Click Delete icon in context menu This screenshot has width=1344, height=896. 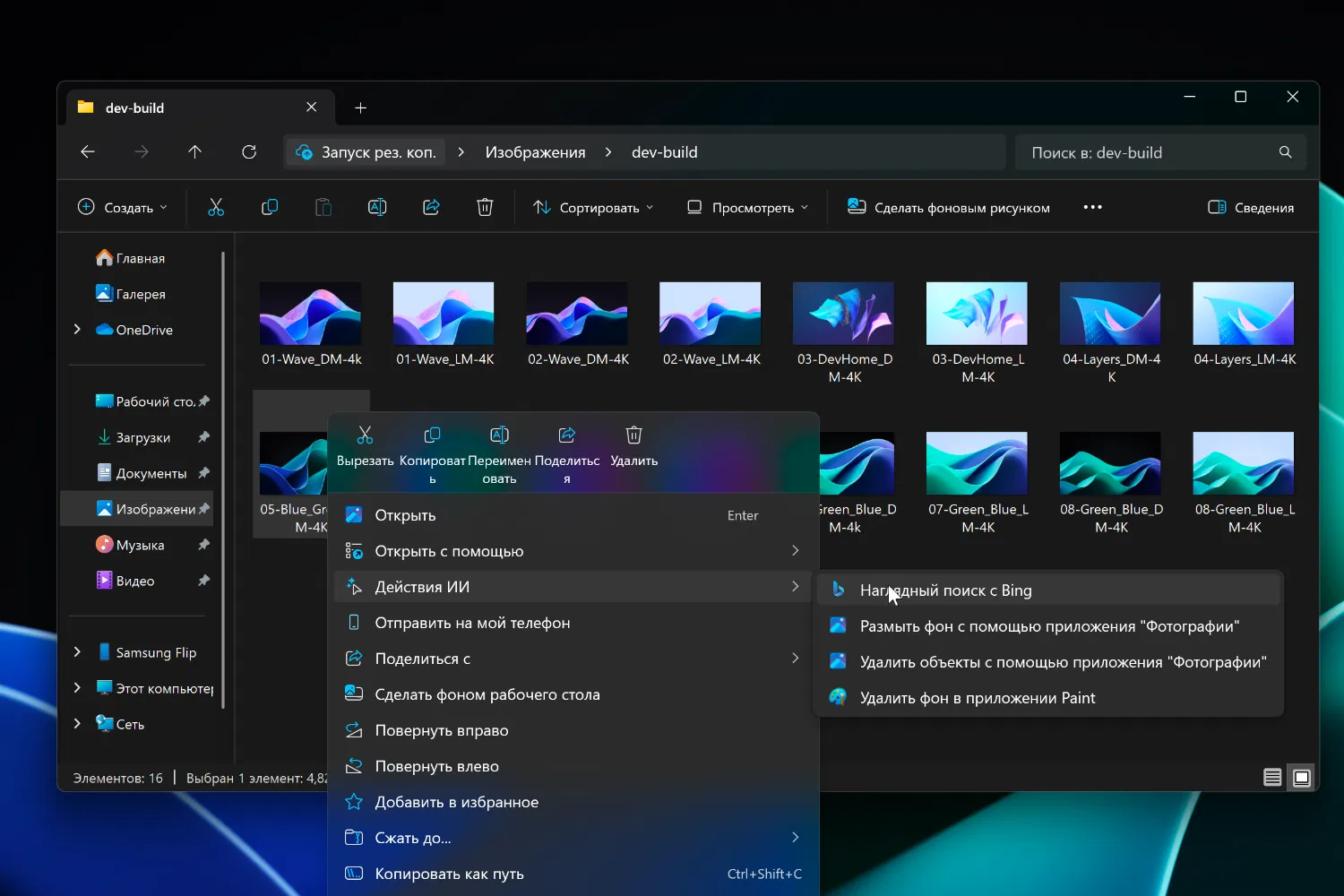click(633, 436)
